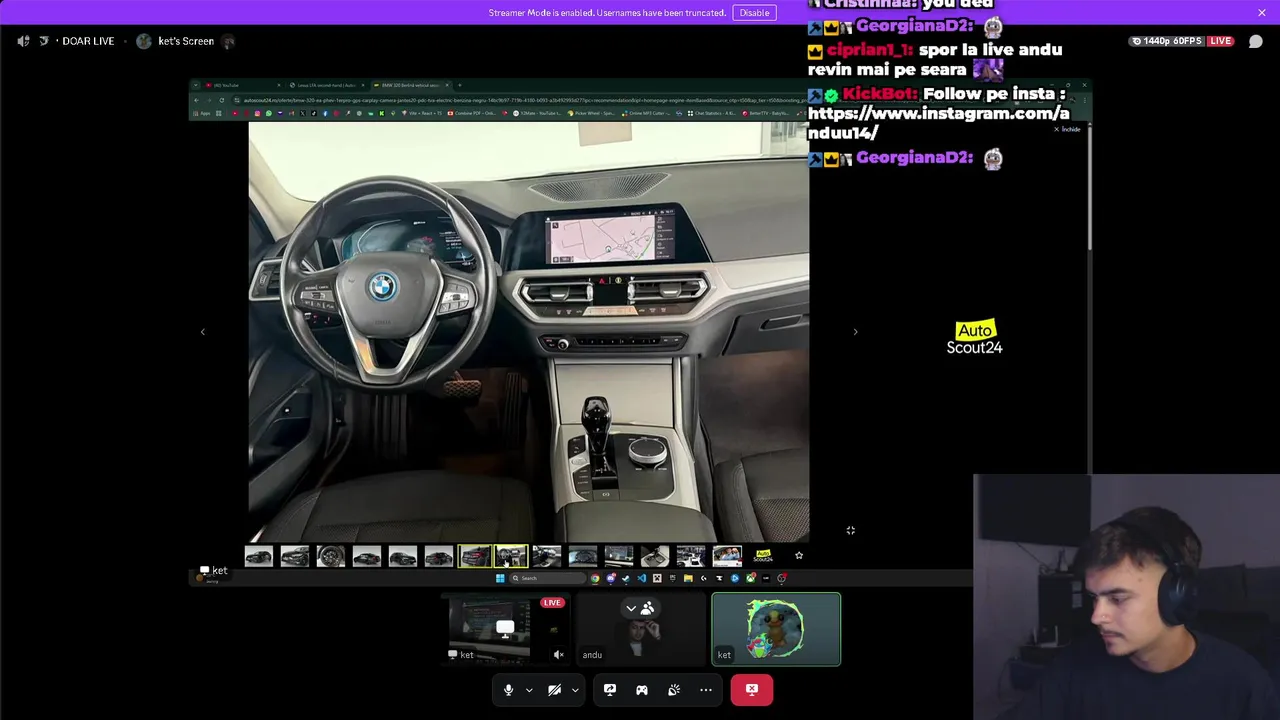Select the thumbnail showing people at the dealership
This screenshot has height=720, width=1280.
click(x=727, y=556)
